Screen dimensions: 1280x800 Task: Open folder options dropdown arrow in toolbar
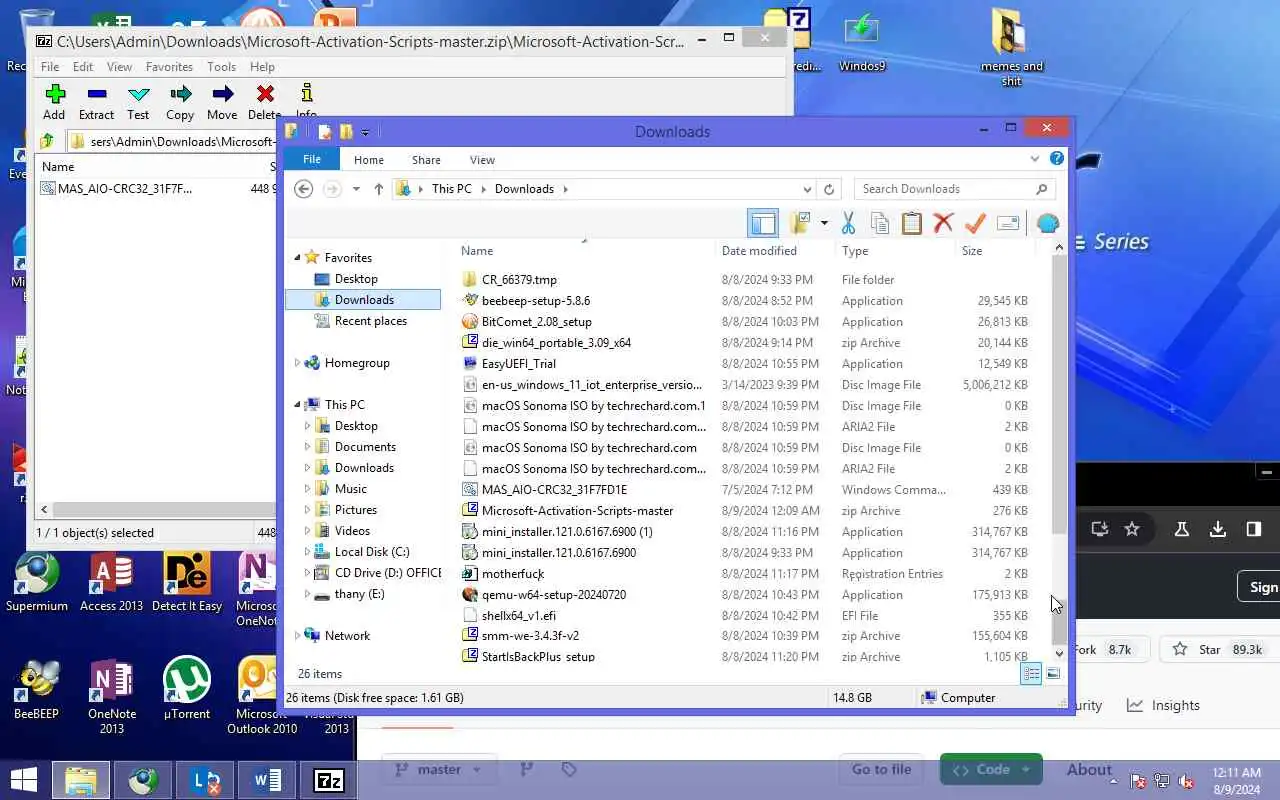coord(824,223)
